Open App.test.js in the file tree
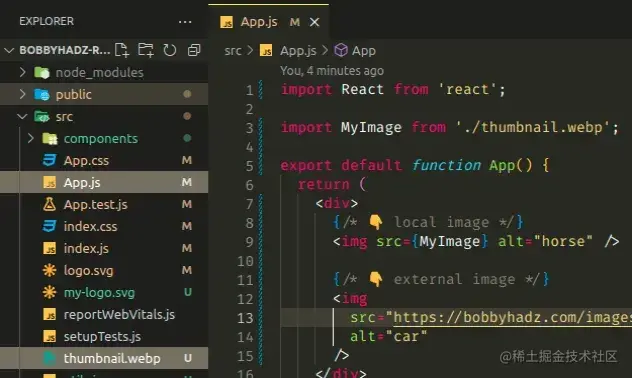 pyautogui.click(x=104, y=205)
